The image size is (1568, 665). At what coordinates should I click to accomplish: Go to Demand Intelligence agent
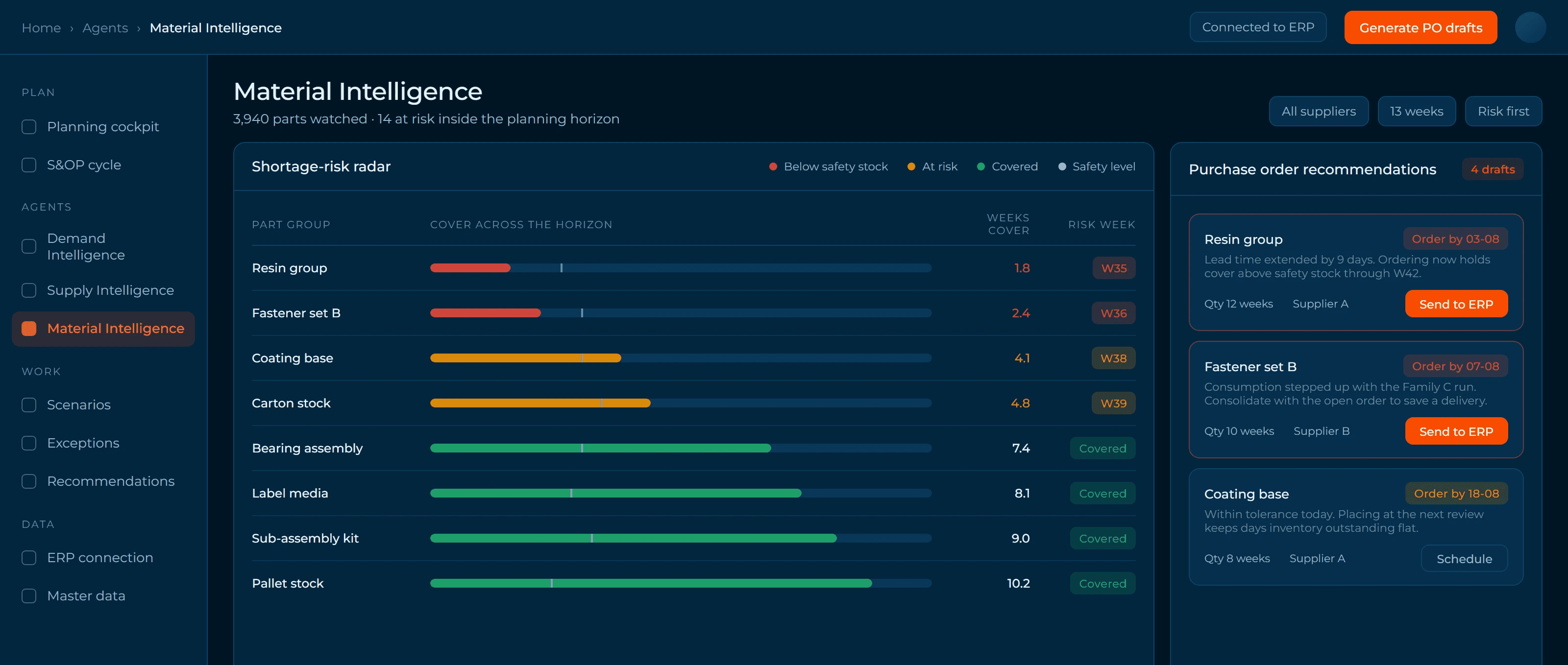point(103,246)
